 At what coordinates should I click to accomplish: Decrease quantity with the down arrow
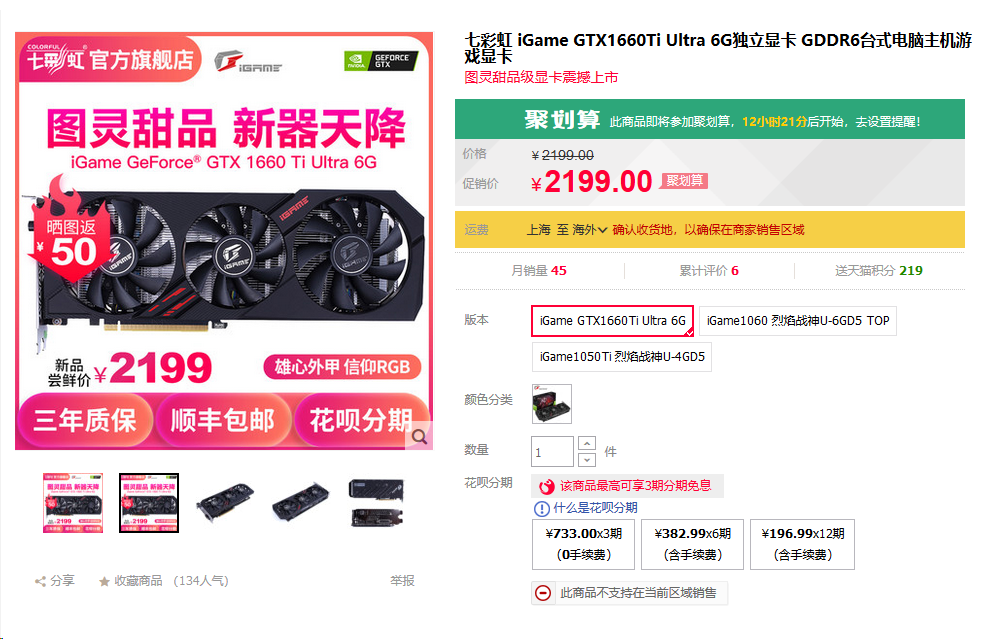click(587, 459)
